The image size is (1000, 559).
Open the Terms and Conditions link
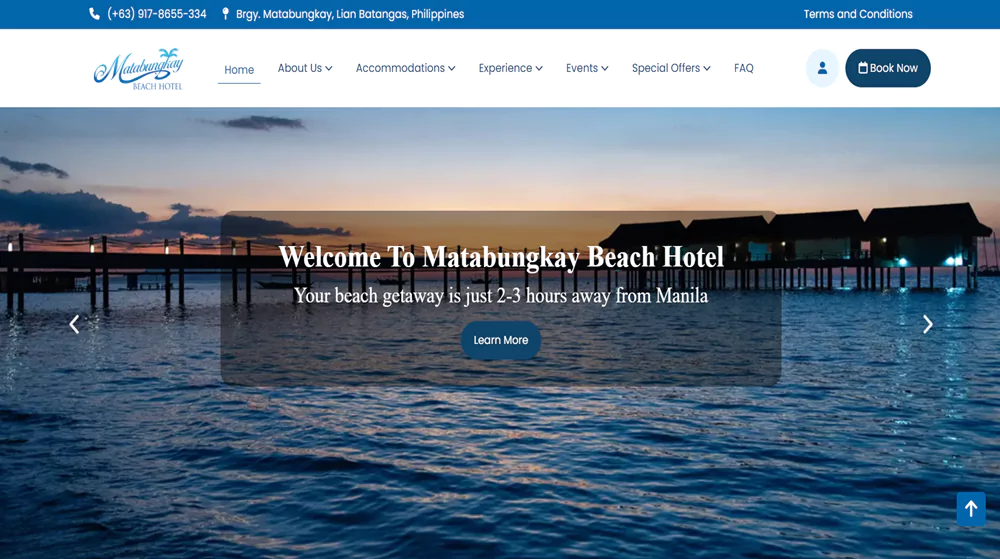[858, 14]
